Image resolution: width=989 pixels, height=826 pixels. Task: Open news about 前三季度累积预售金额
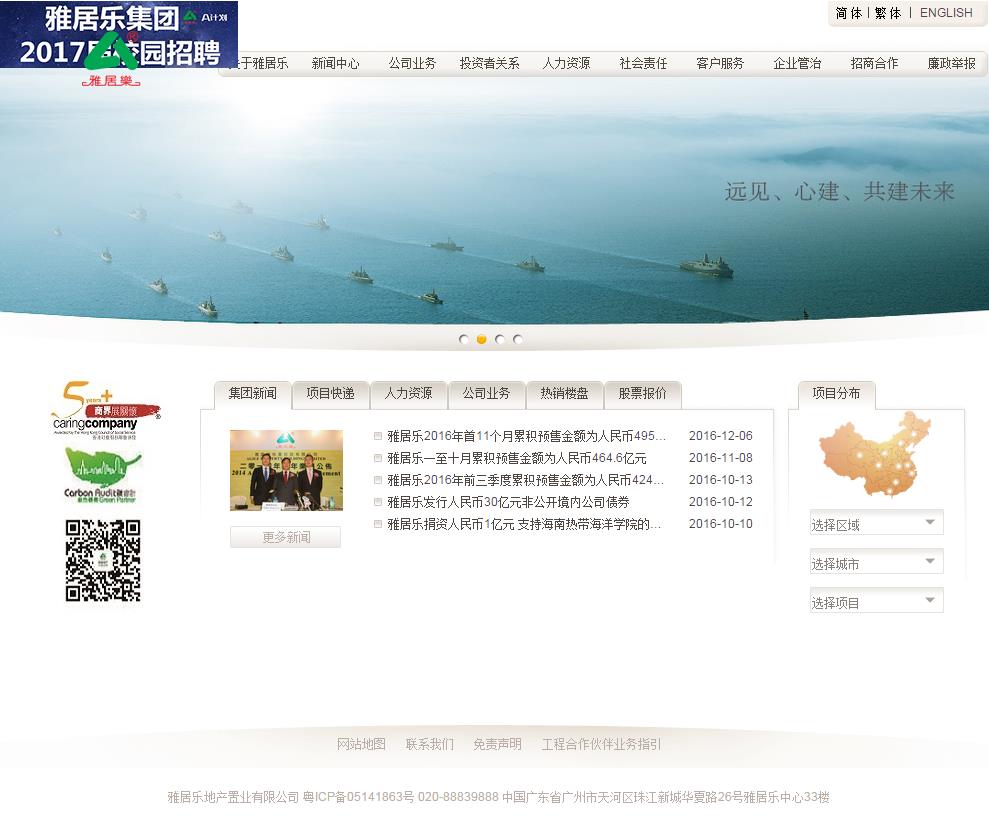[x=525, y=480]
